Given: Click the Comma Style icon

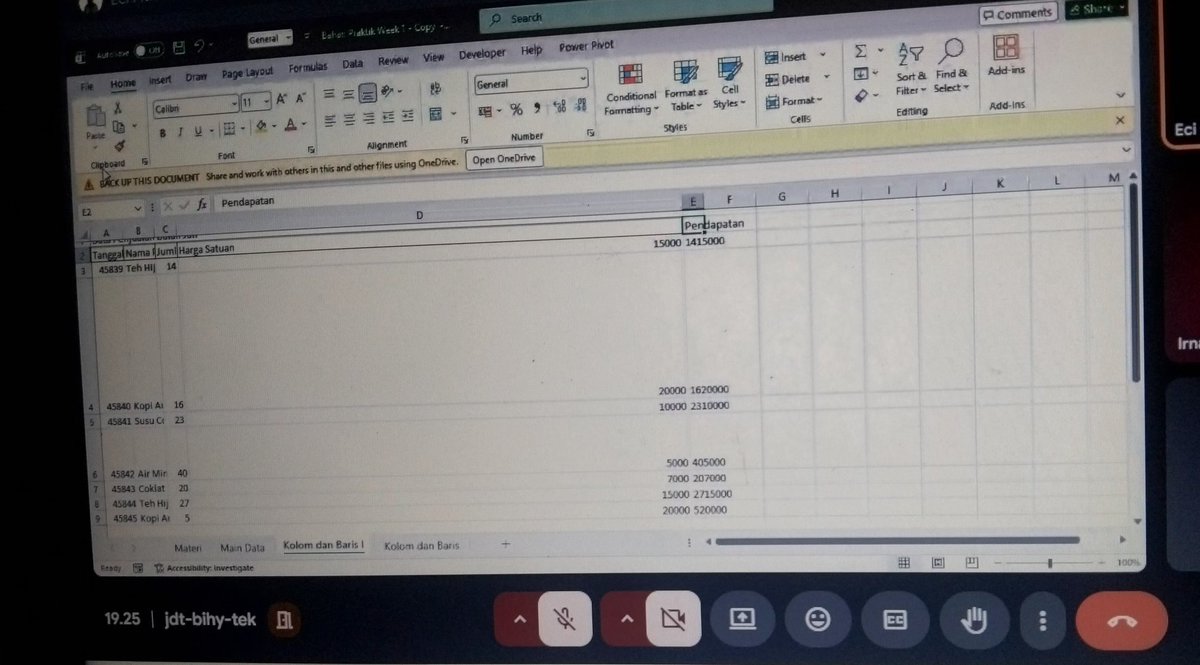Looking at the screenshot, I should (536, 109).
